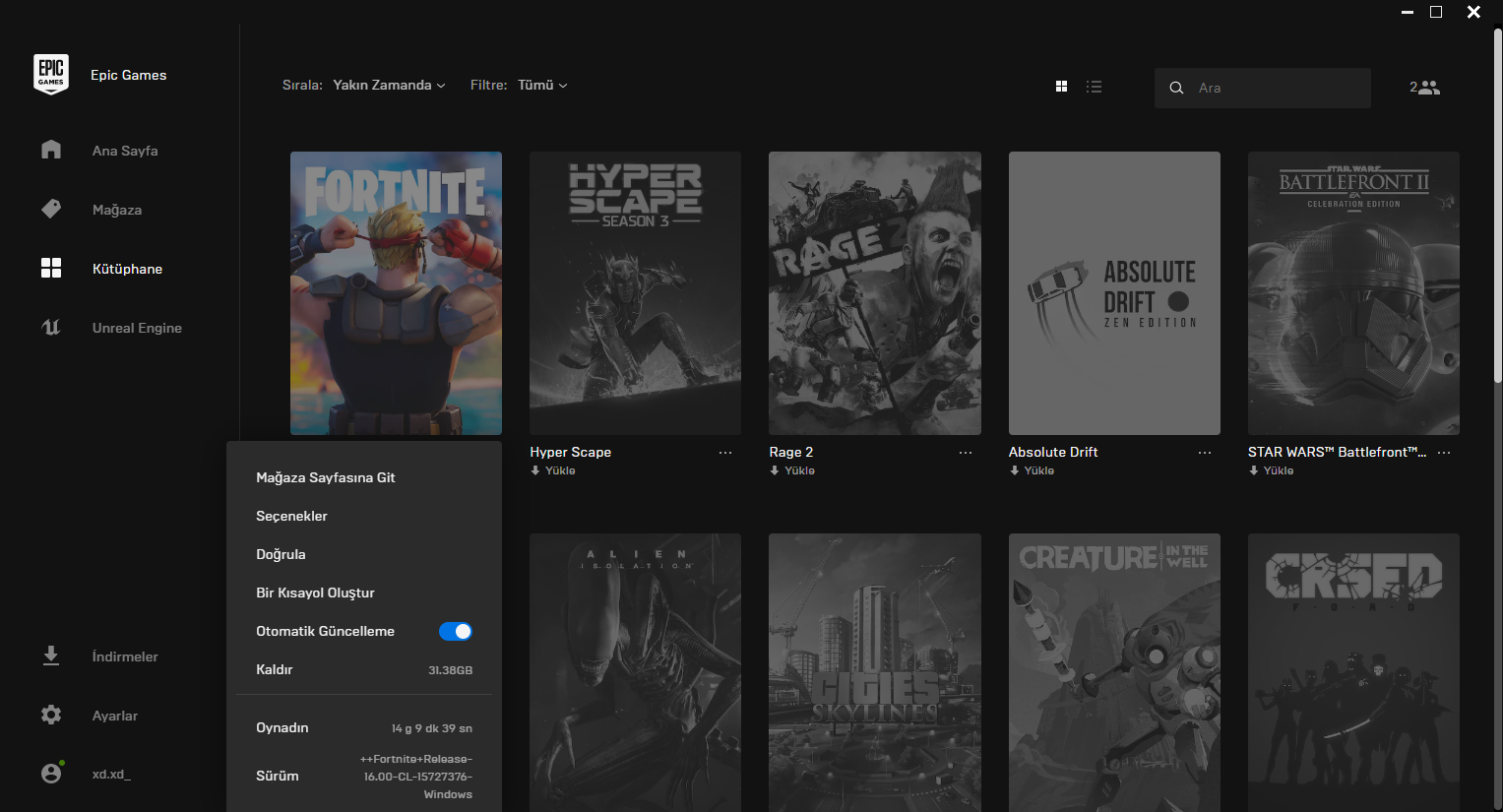Image resolution: width=1503 pixels, height=812 pixels.
Task: Click the vertical library scrollbar
Action: point(1498,205)
